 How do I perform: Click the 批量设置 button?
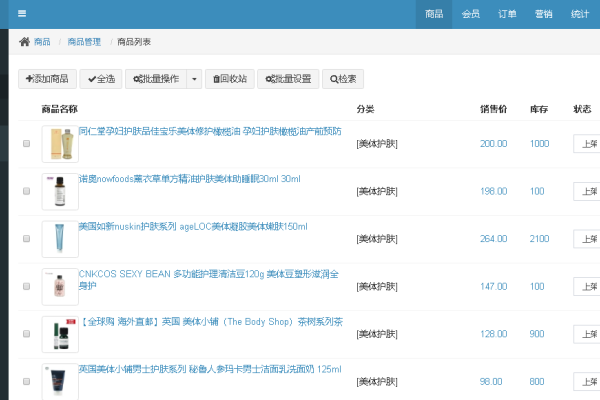pos(288,79)
